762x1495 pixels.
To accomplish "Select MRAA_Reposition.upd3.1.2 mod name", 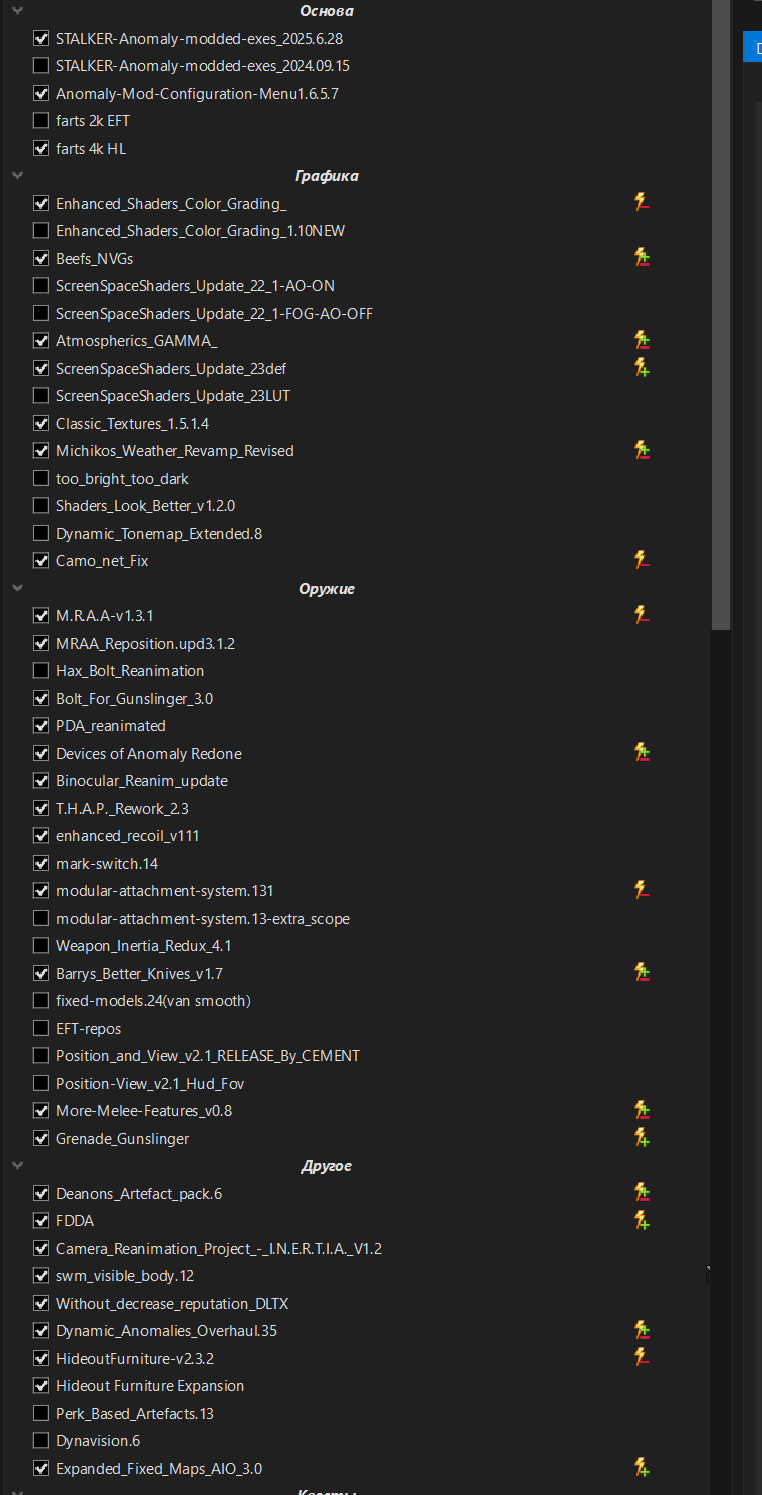I will (x=146, y=643).
